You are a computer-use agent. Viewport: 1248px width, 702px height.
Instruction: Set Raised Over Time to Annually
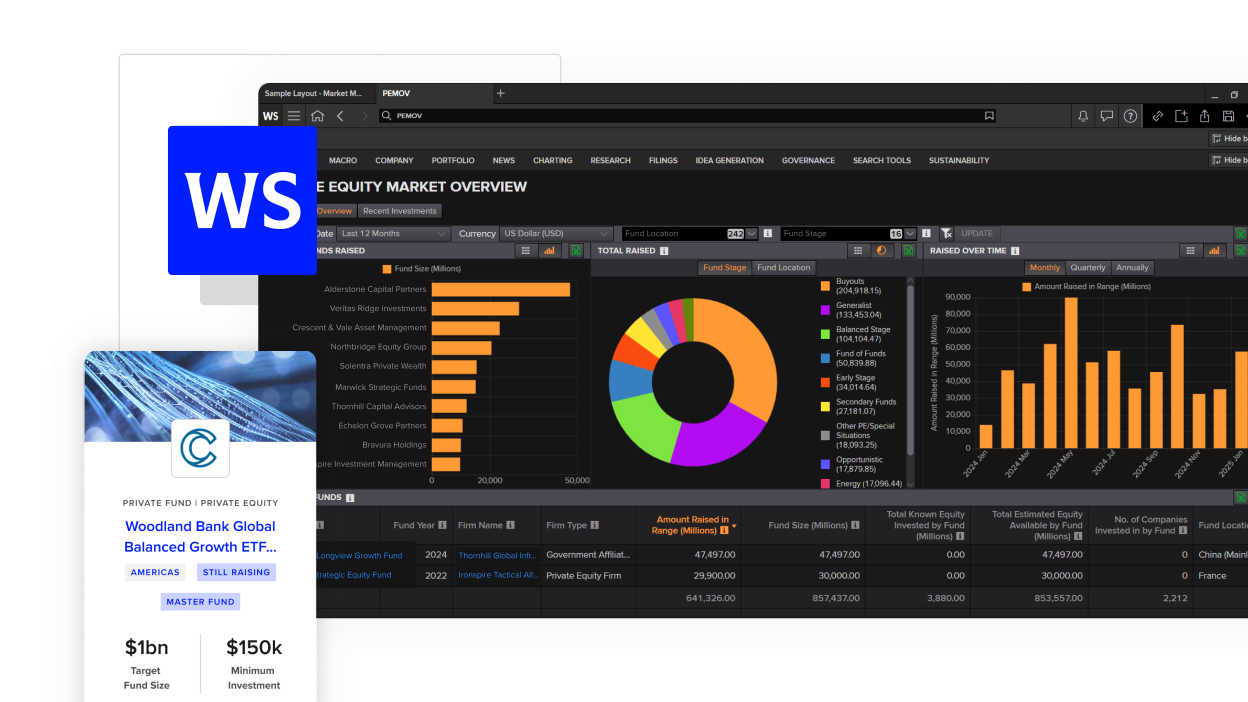[1132, 268]
